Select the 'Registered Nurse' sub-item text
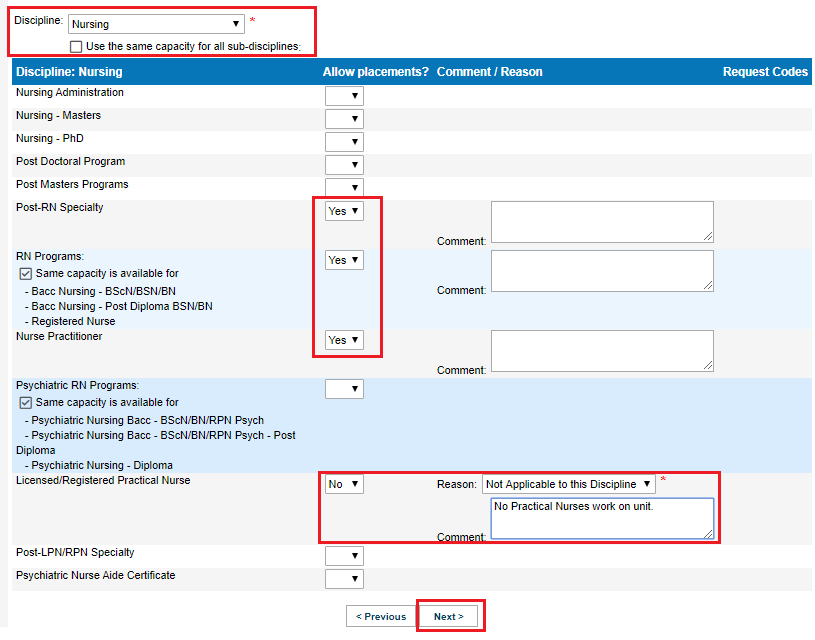The width and height of the screenshot is (815, 640). [73, 321]
